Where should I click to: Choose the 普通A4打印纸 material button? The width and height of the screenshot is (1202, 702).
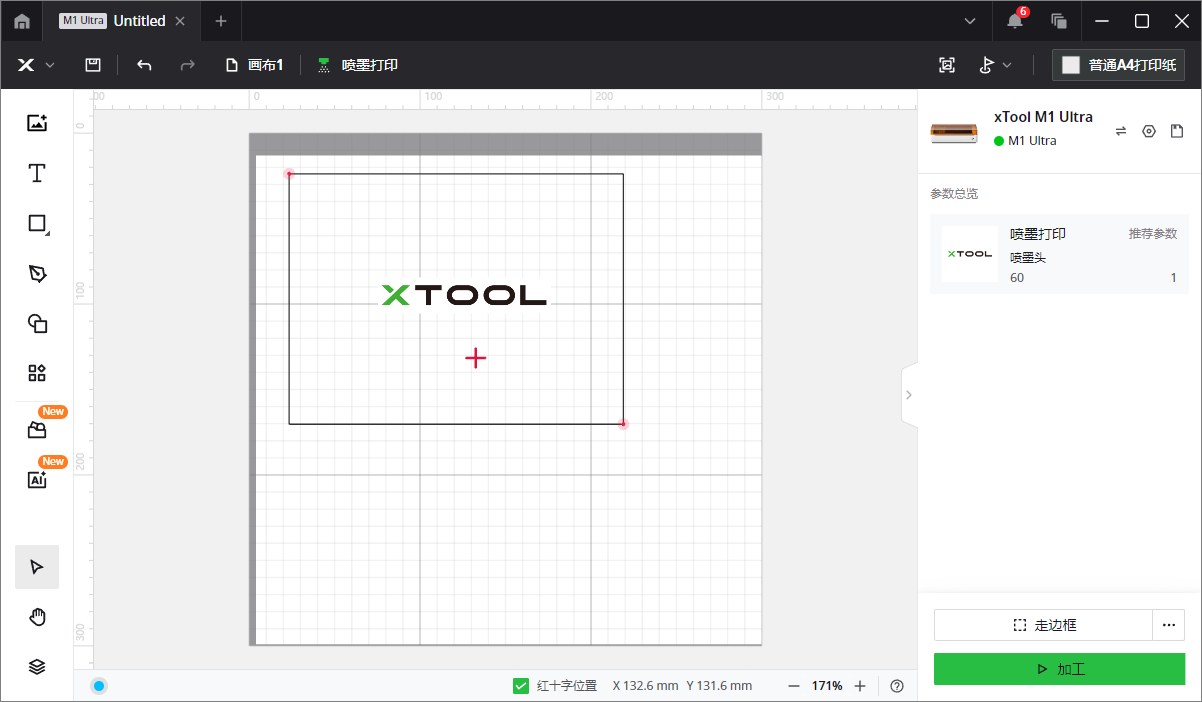click(x=1118, y=65)
